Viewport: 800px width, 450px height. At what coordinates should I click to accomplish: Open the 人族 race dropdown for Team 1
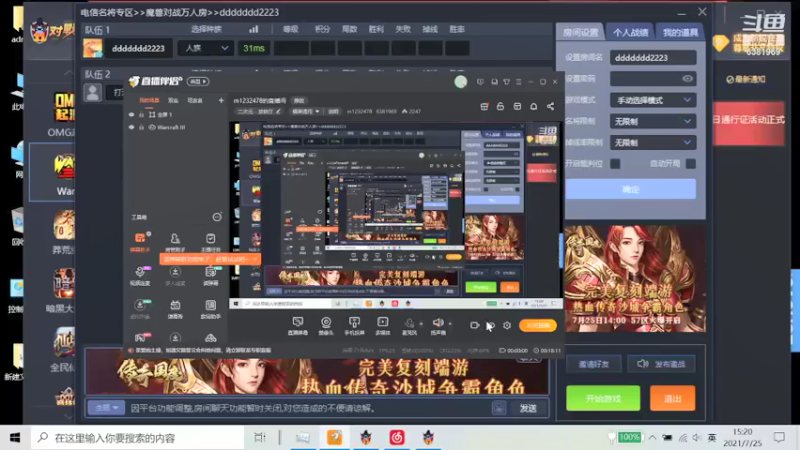(206, 48)
